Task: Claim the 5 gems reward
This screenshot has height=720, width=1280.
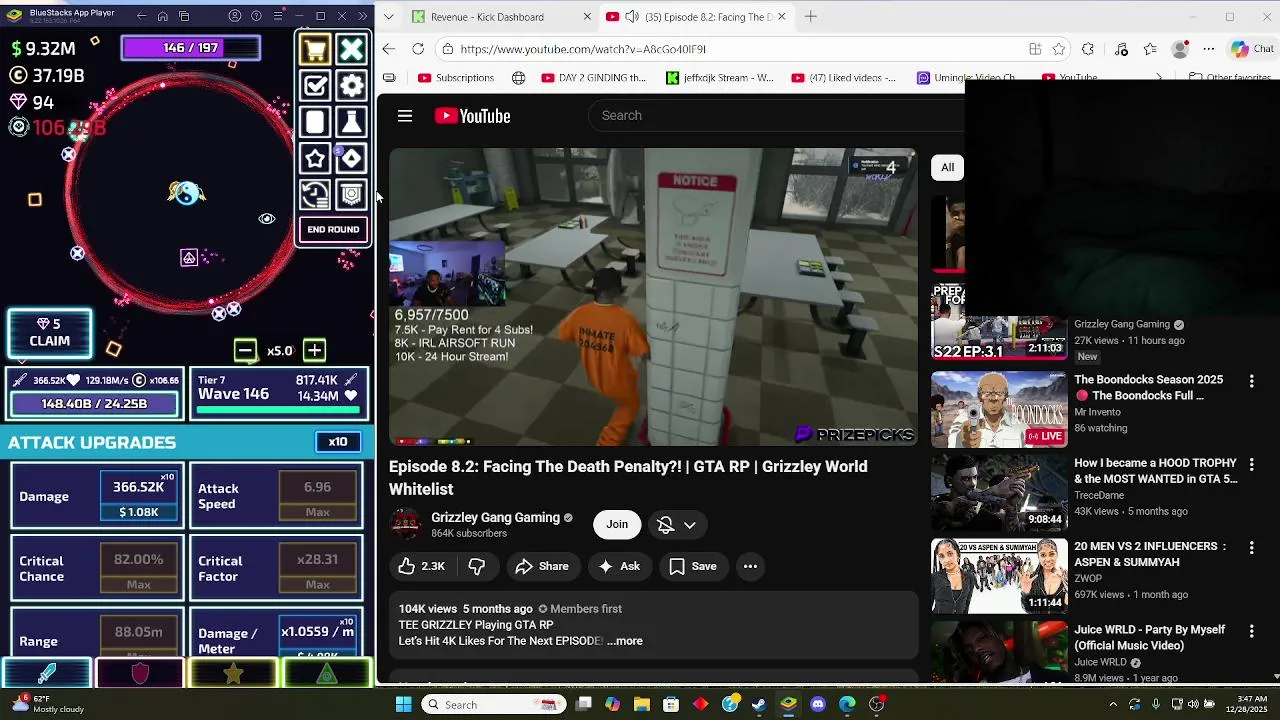Action: click(50, 333)
